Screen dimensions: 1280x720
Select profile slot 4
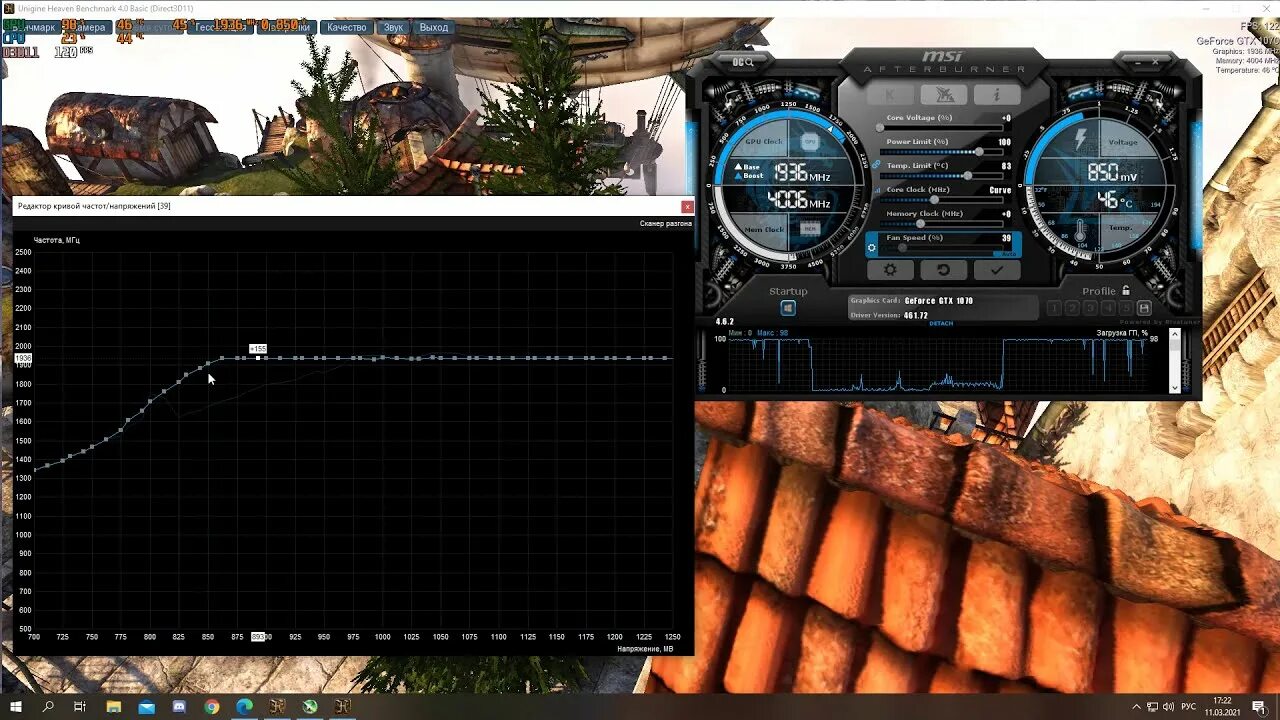[x=1108, y=308]
